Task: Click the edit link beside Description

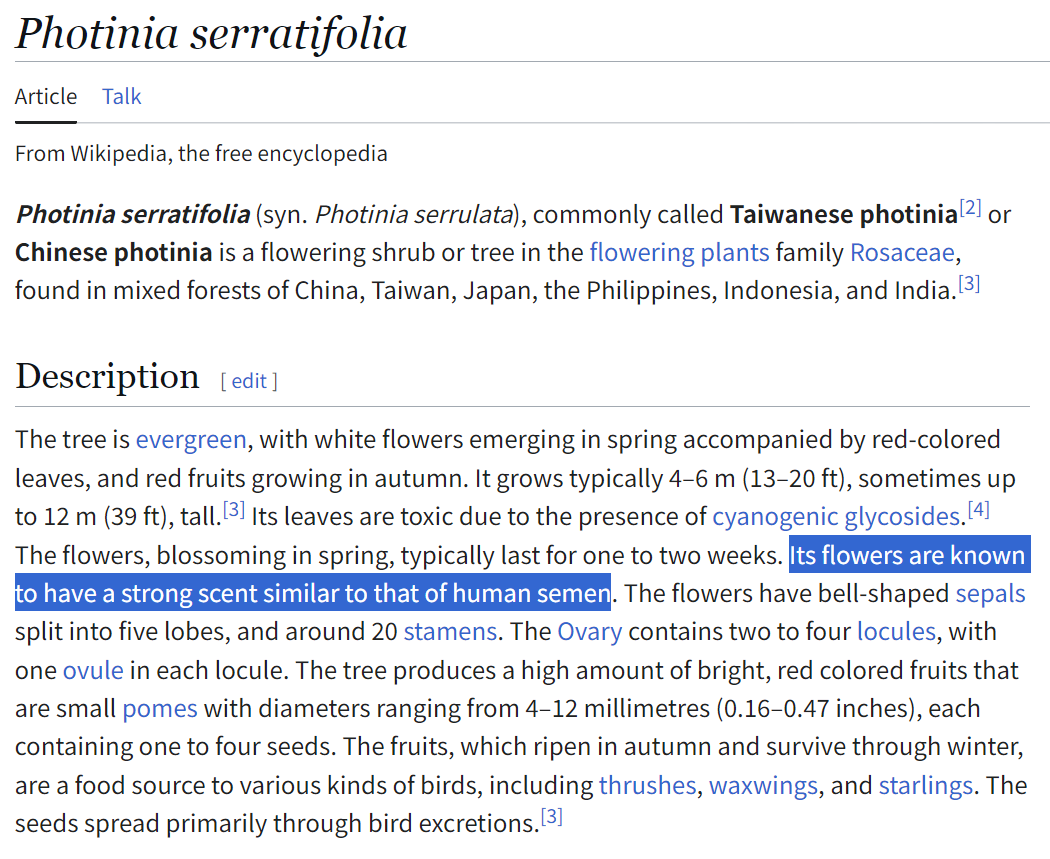Action: [x=249, y=381]
